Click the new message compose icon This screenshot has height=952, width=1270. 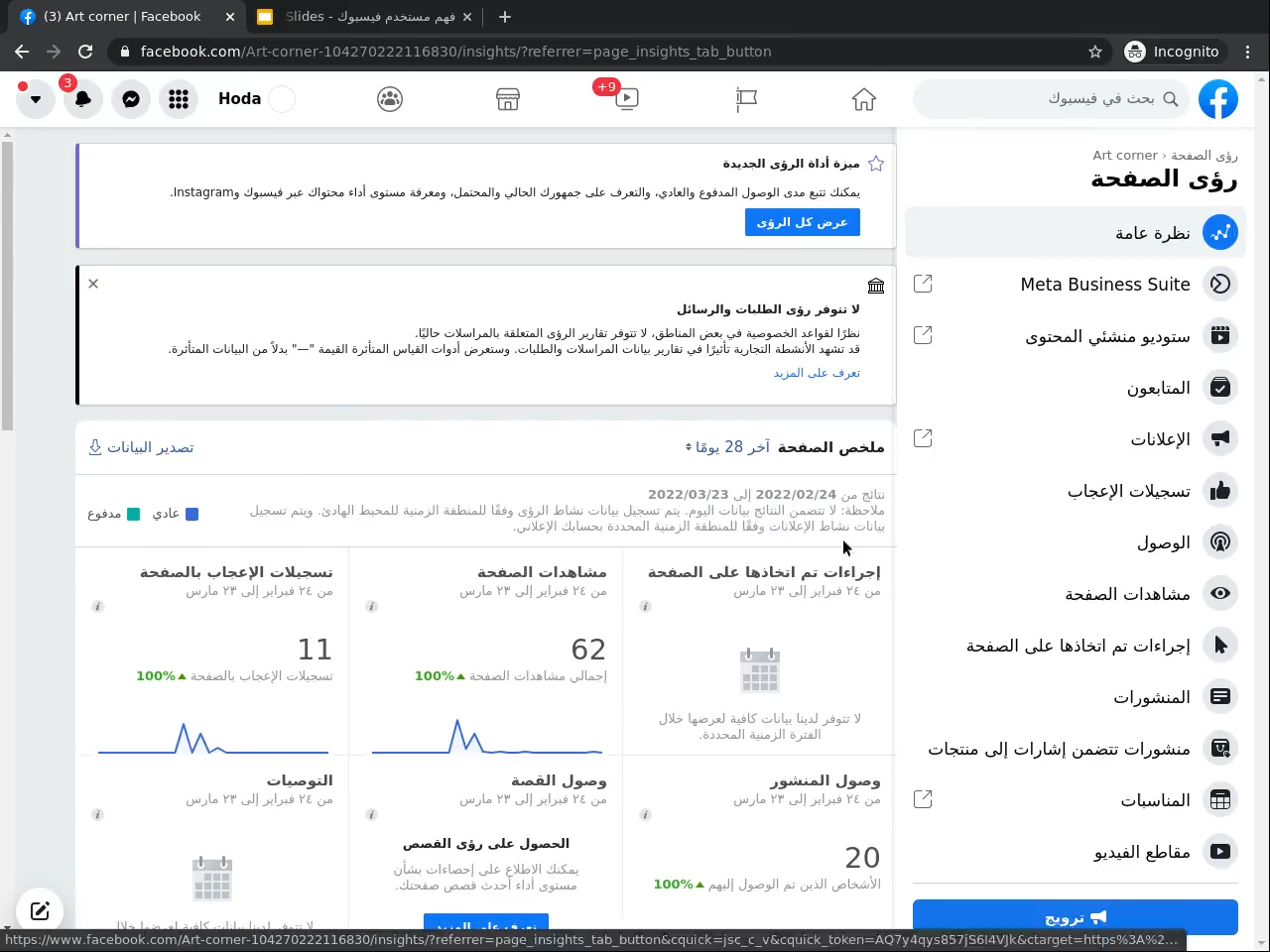[x=40, y=910]
